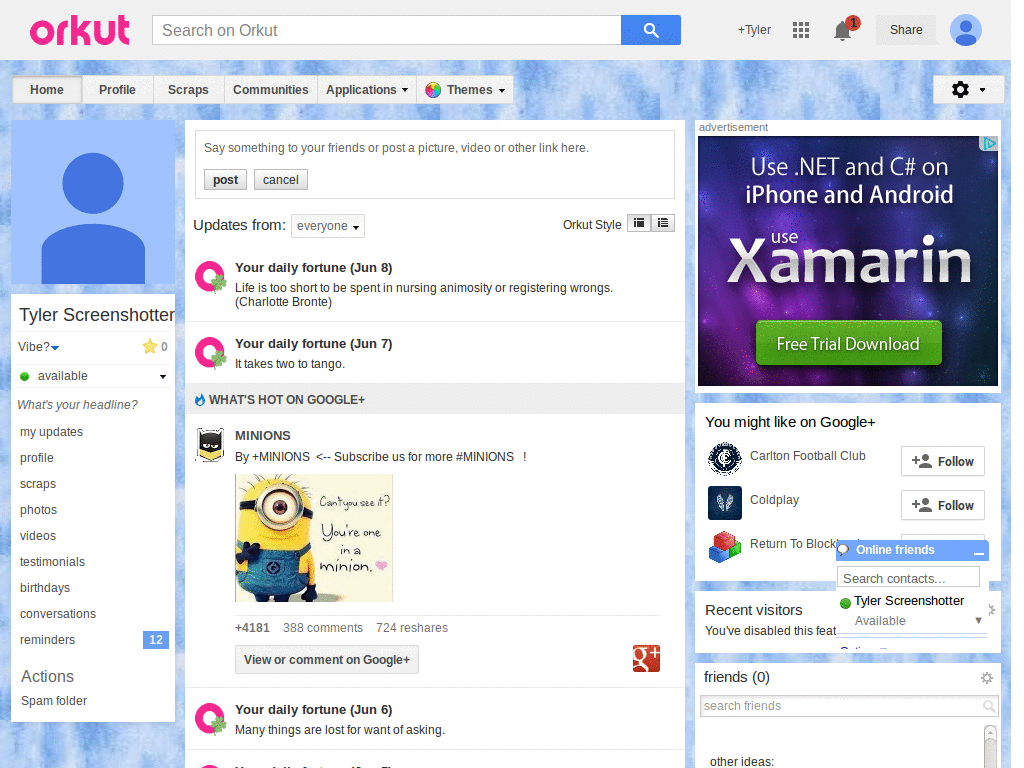Minimize the Online friends chat panel
The image size is (1024, 768).
[x=978, y=552]
